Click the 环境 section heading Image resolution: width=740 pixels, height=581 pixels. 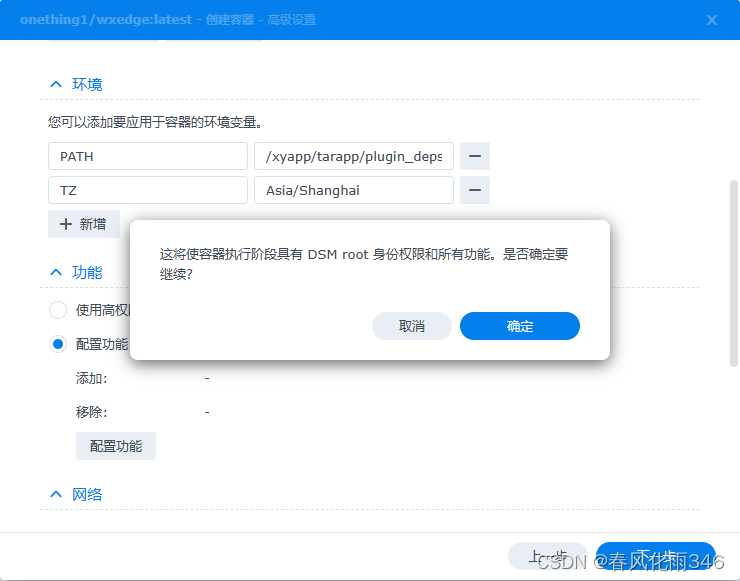87,85
